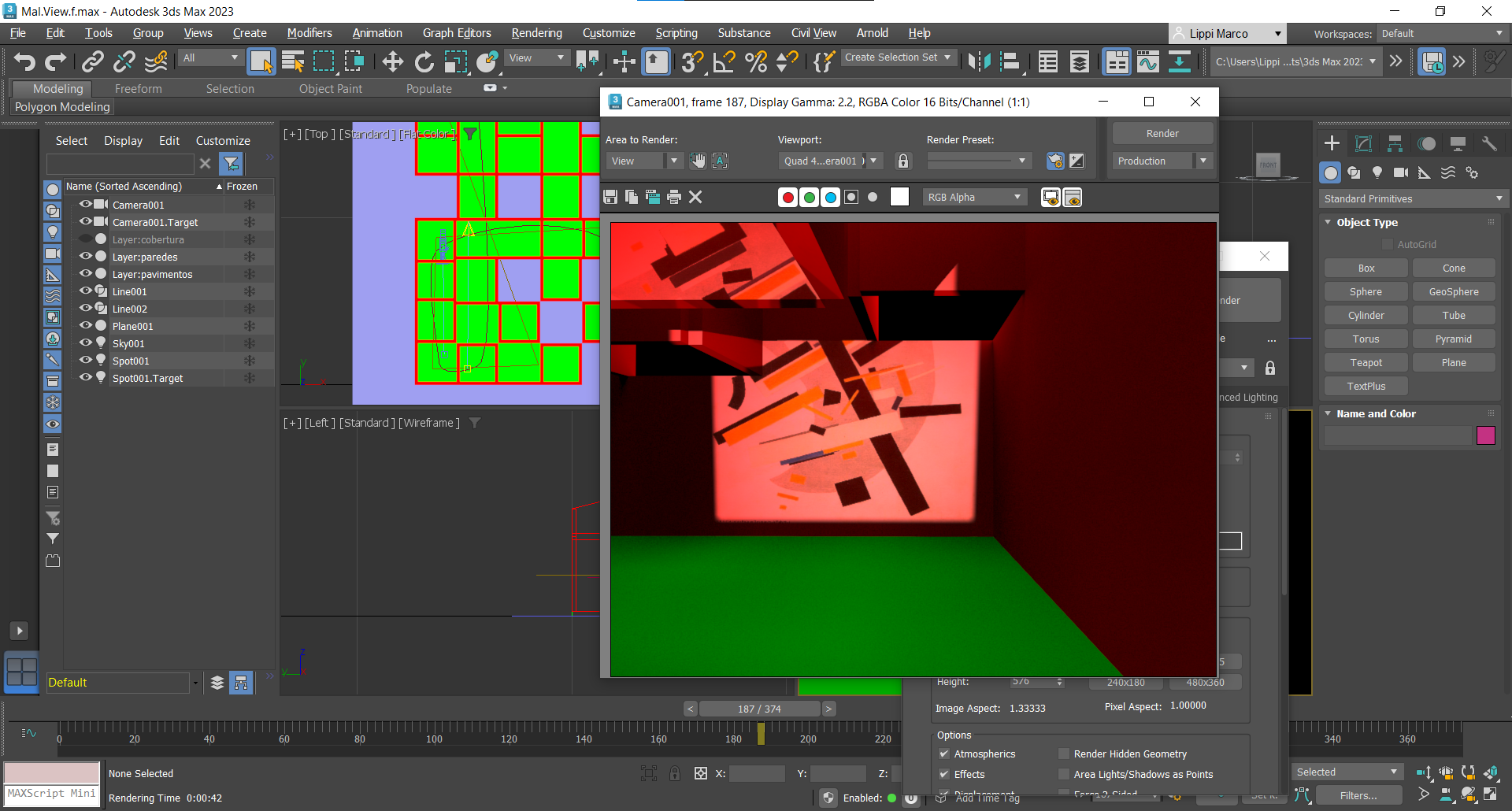Image resolution: width=1512 pixels, height=811 pixels.
Task: Create a Sphere primitive
Action: [1366, 292]
